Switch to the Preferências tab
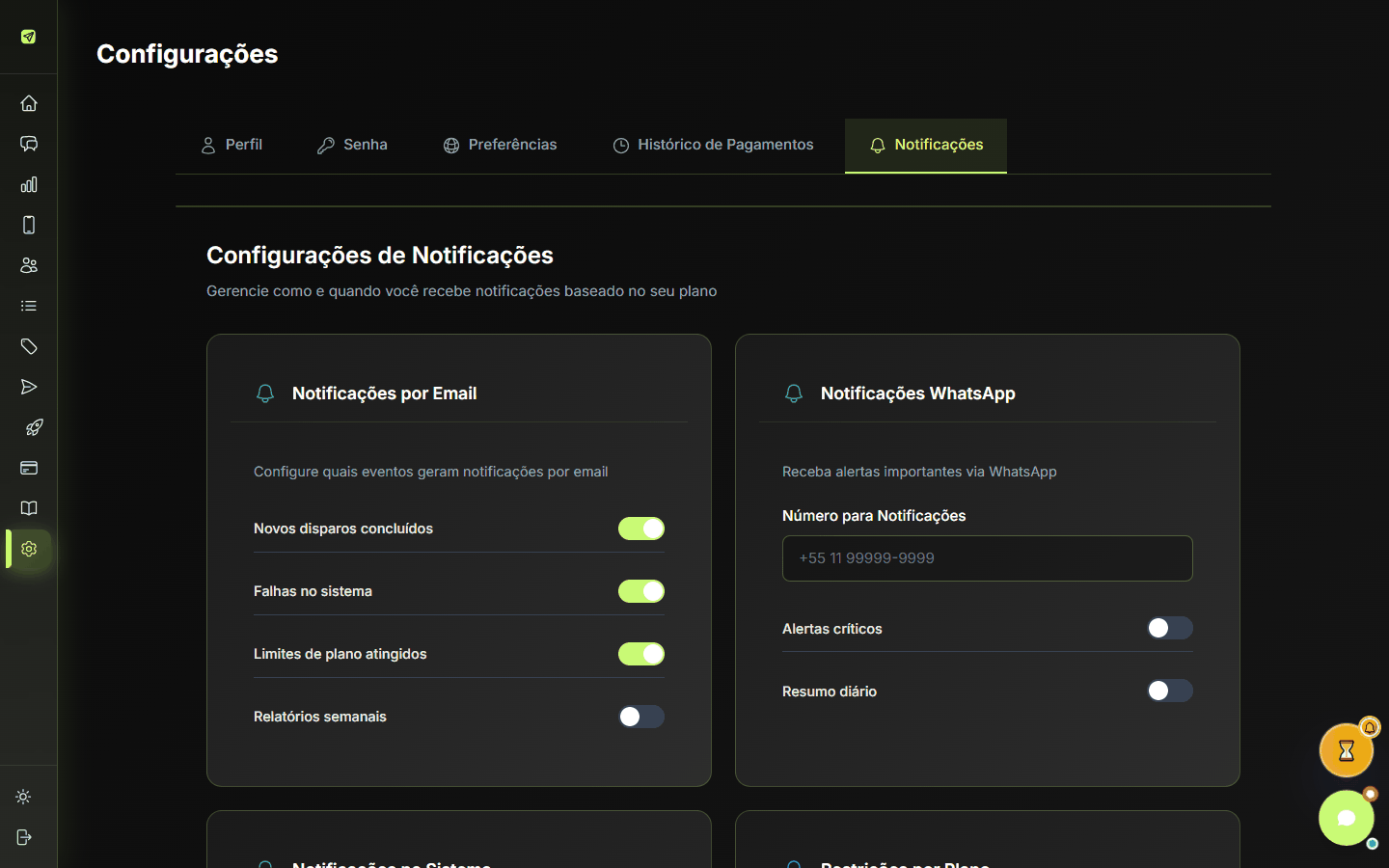This screenshot has width=1389, height=868. point(500,146)
